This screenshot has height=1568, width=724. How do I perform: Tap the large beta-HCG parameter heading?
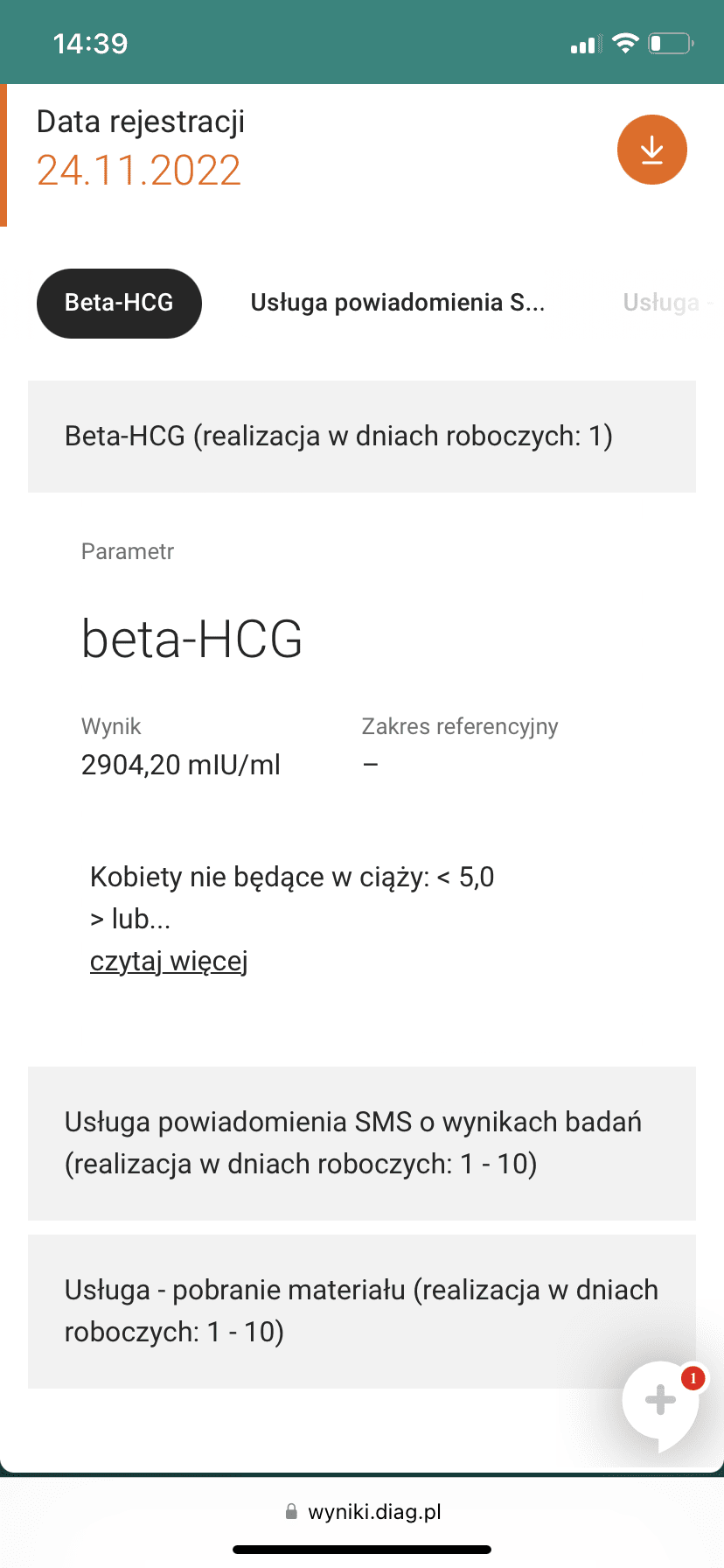tap(192, 639)
